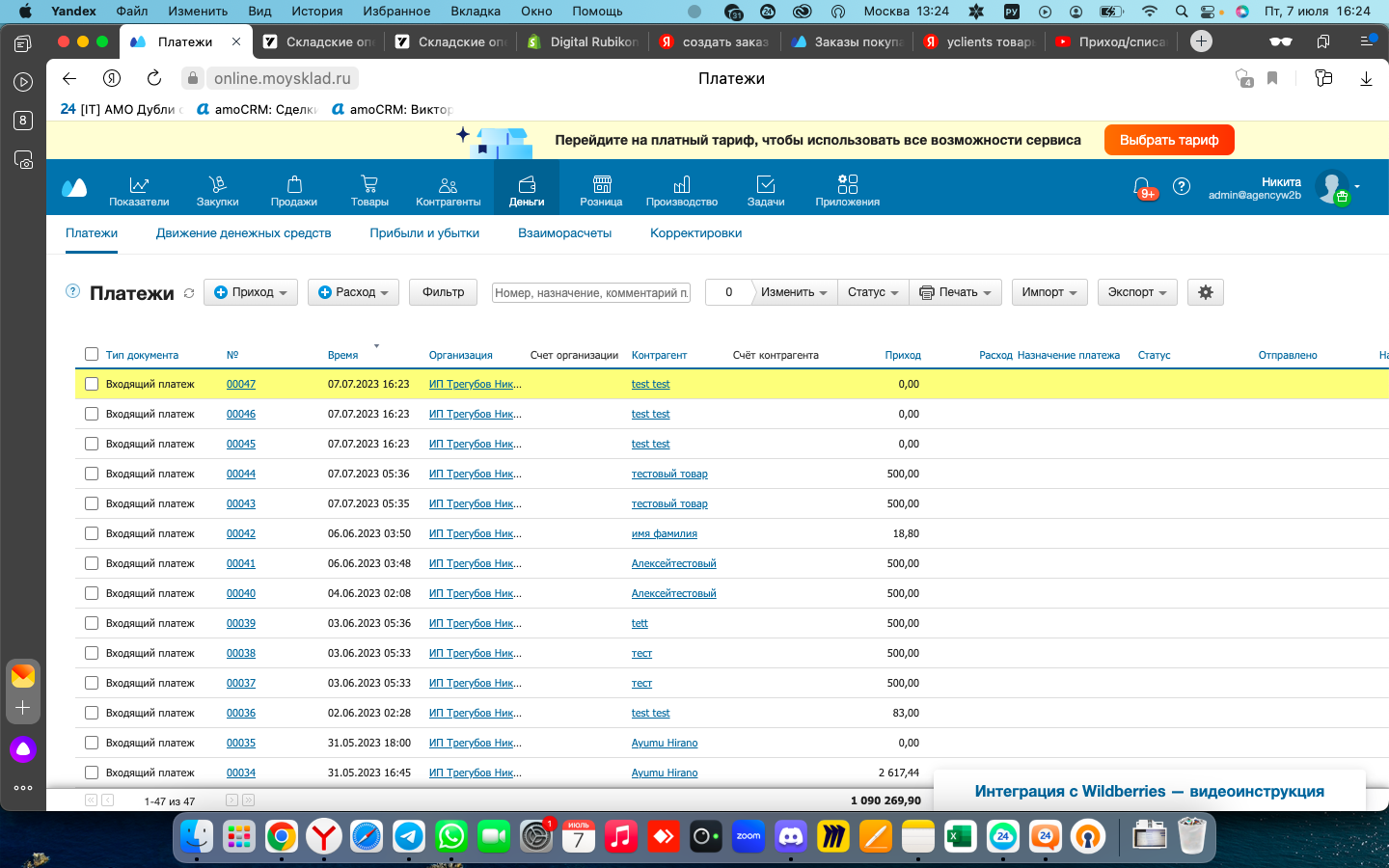Check the box for payment 00042
Viewport: 1389px width, 868px height.
[92, 533]
